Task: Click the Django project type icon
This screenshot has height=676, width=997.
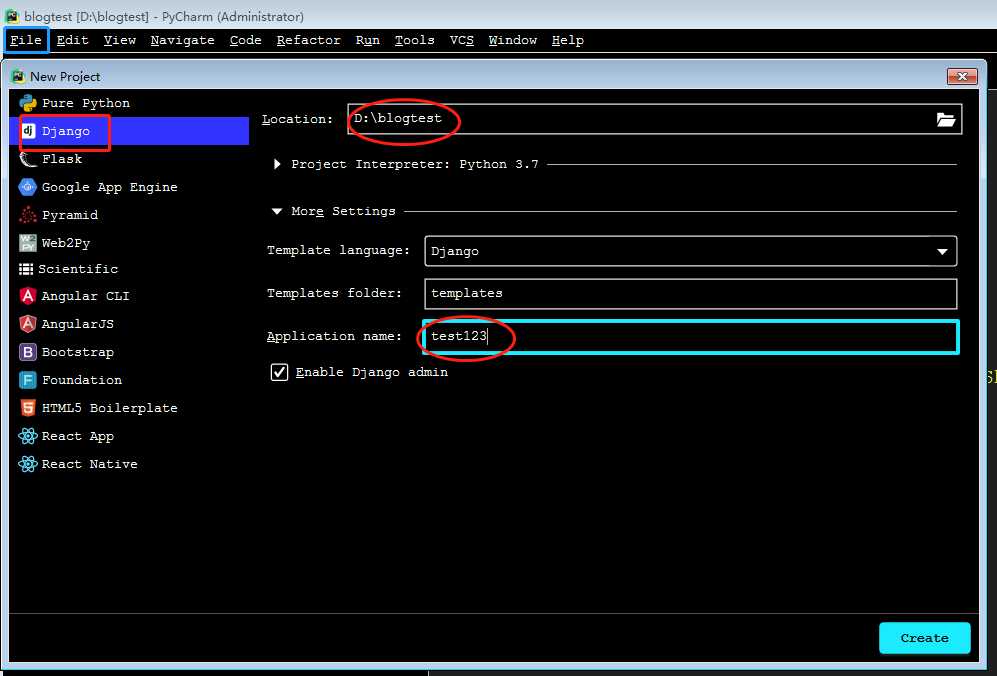Action: click(x=28, y=131)
